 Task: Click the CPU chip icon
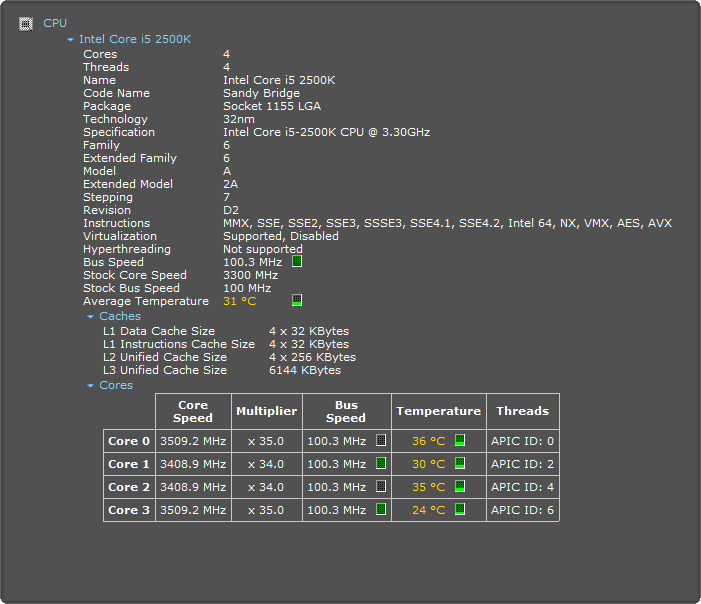tap(26, 24)
